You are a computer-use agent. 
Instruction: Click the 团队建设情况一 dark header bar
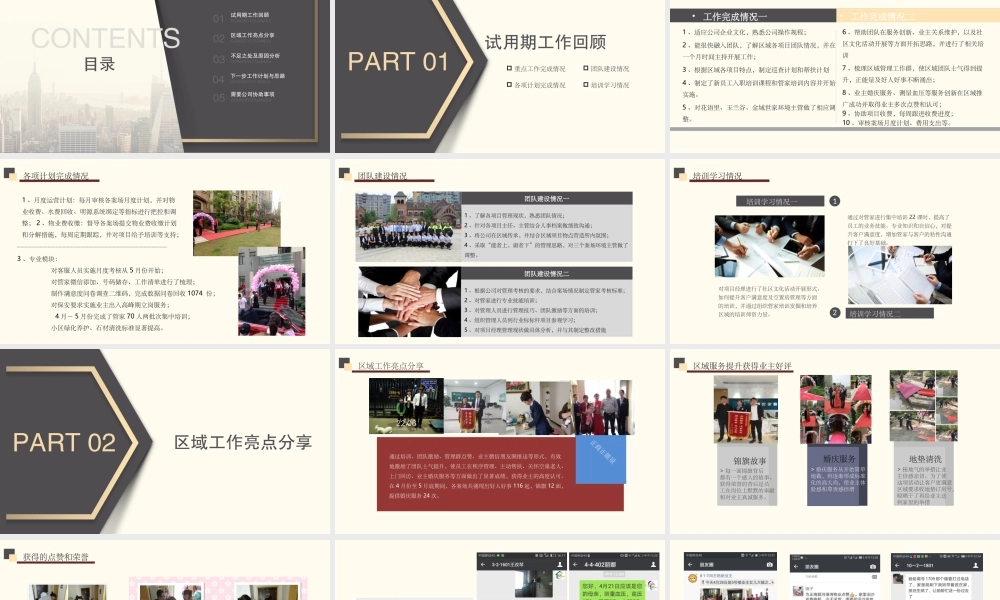coord(547,198)
